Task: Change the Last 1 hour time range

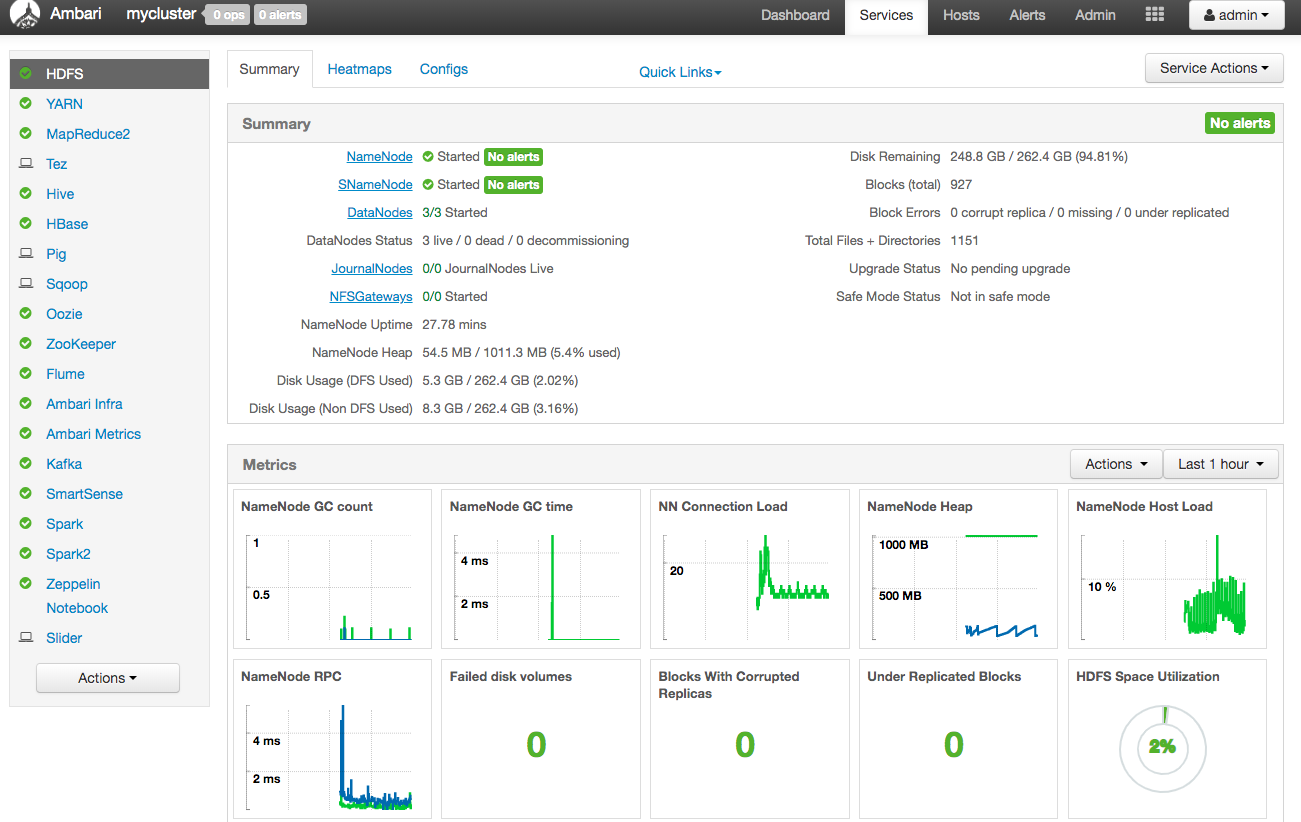Action: pyautogui.click(x=1221, y=464)
